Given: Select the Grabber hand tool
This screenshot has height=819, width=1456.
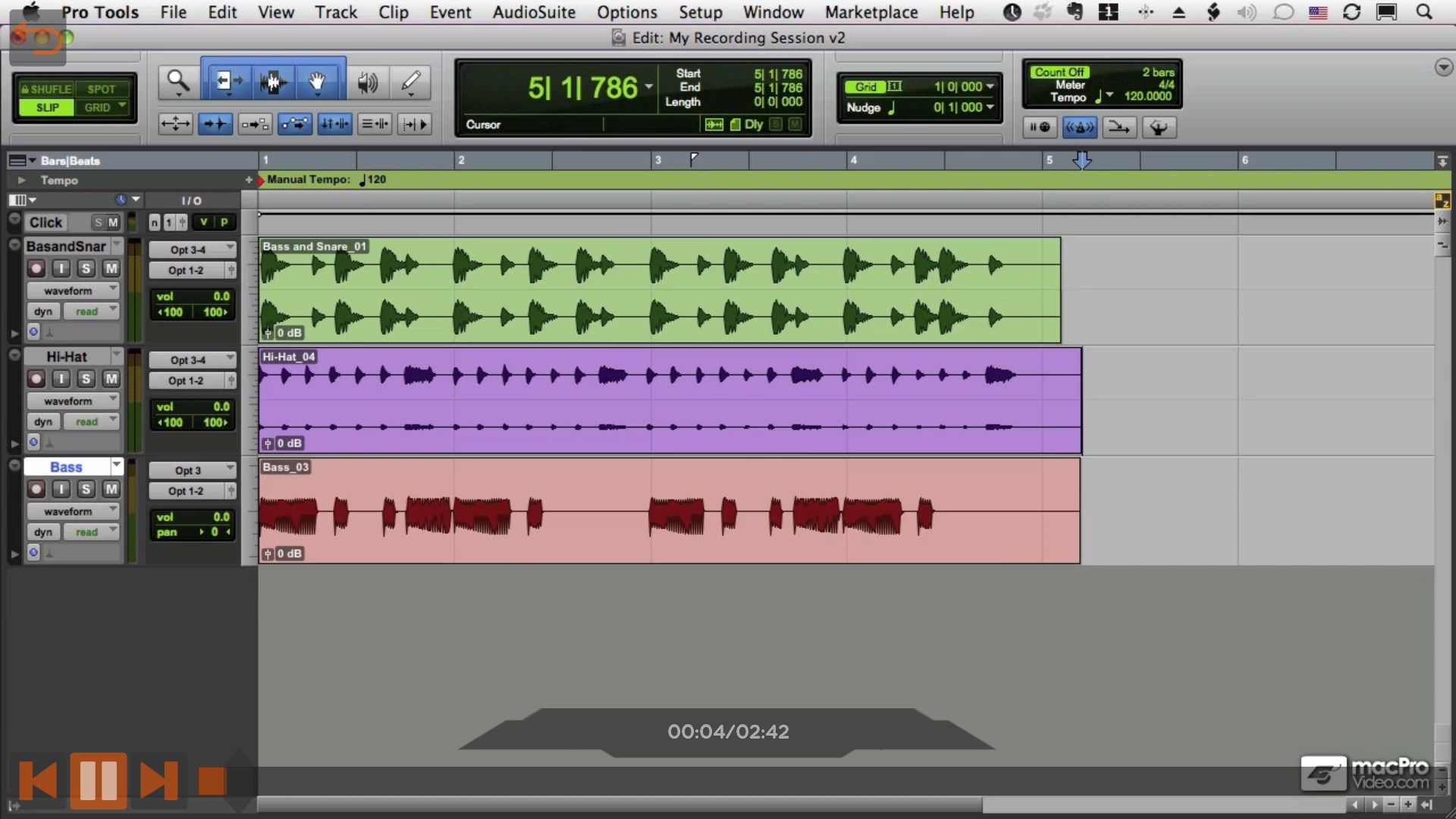Looking at the screenshot, I should coord(318,81).
